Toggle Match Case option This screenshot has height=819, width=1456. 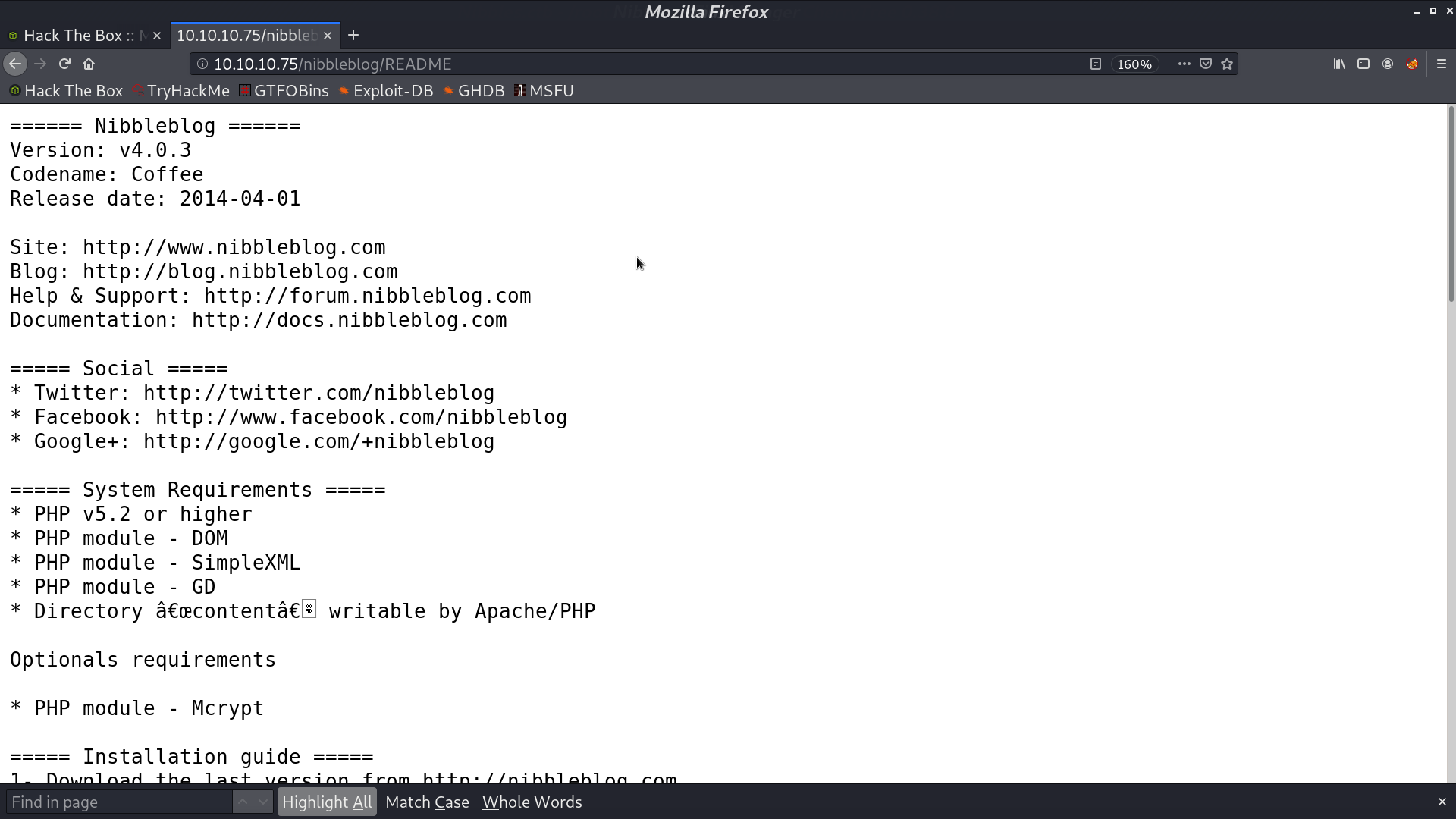pyautogui.click(x=427, y=802)
